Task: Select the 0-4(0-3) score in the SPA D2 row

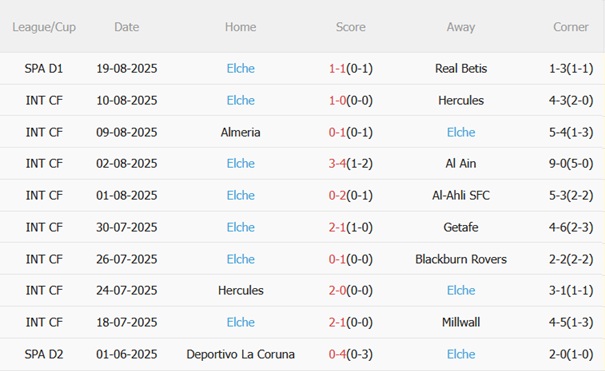Action: pyautogui.click(x=350, y=354)
